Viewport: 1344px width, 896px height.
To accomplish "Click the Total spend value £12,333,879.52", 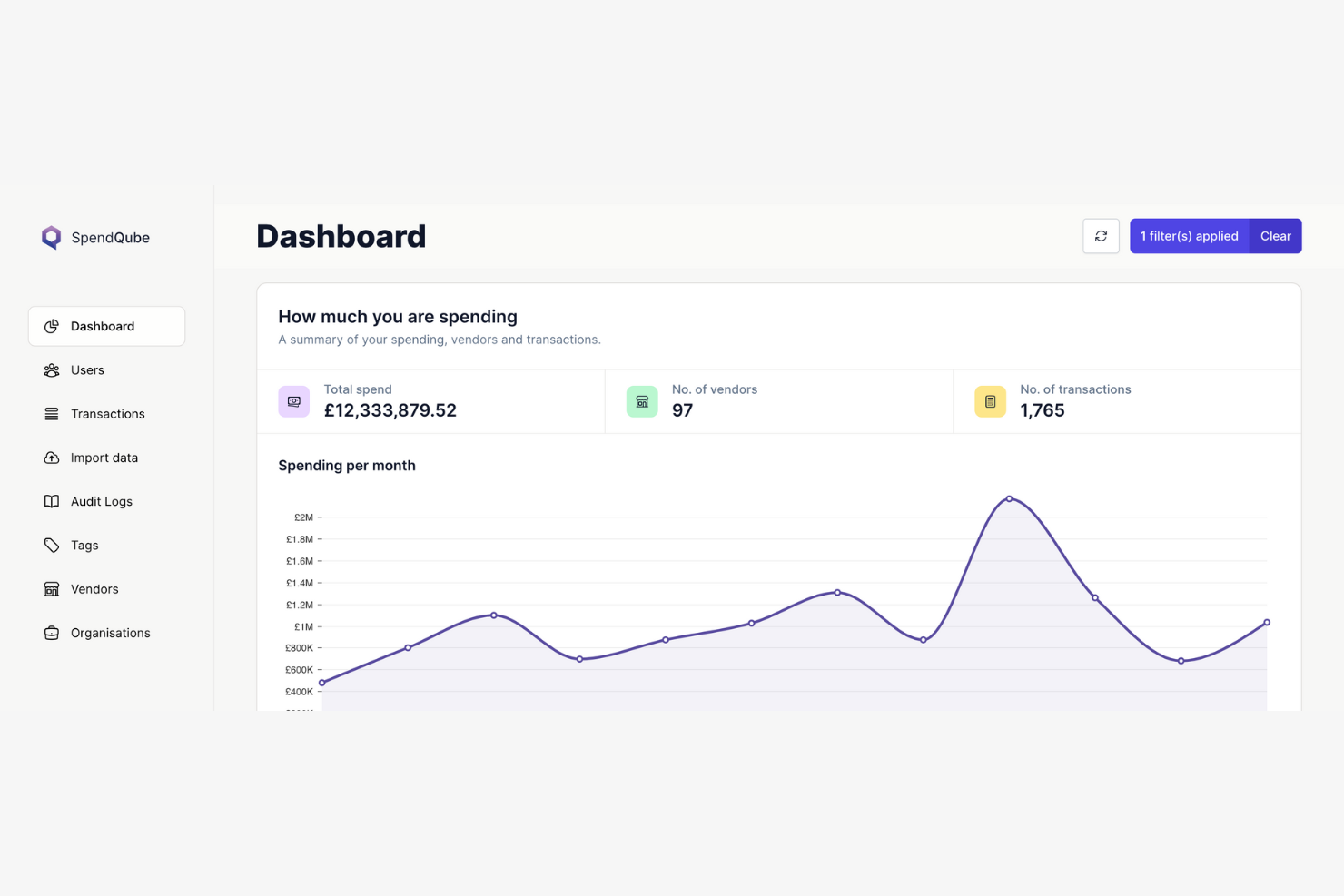I will click(x=390, y=410).
